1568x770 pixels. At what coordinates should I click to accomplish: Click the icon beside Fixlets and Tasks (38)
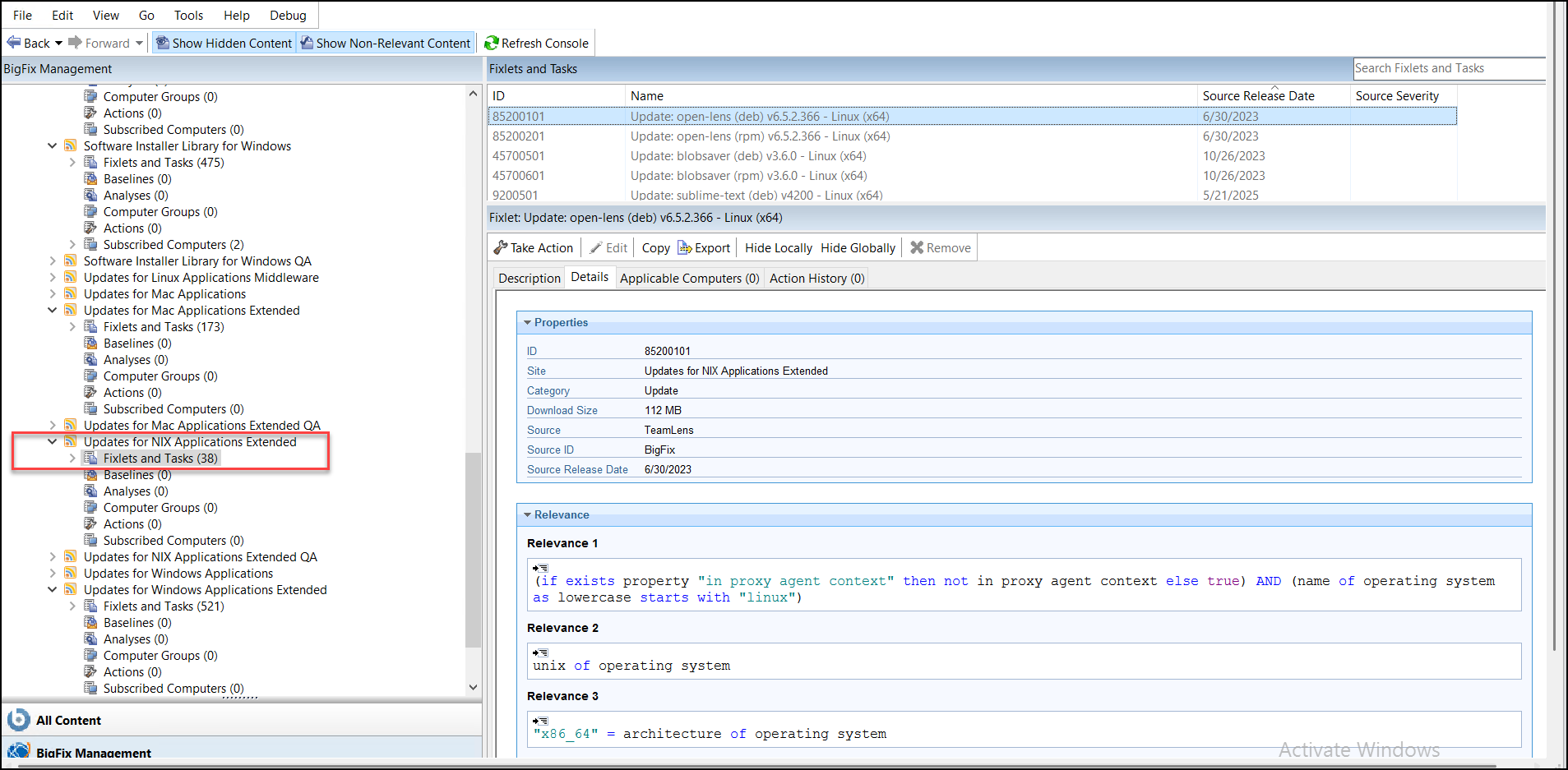point(90,458)
